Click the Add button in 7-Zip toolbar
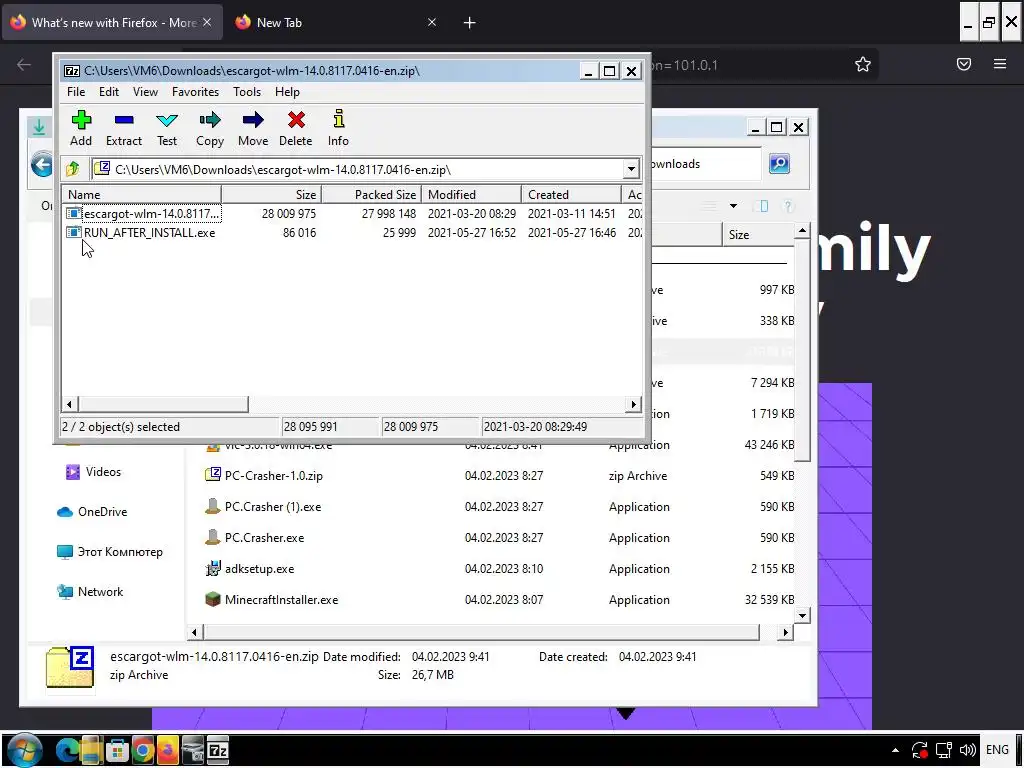Screen dimensions: 1024x768 point(81,129)
